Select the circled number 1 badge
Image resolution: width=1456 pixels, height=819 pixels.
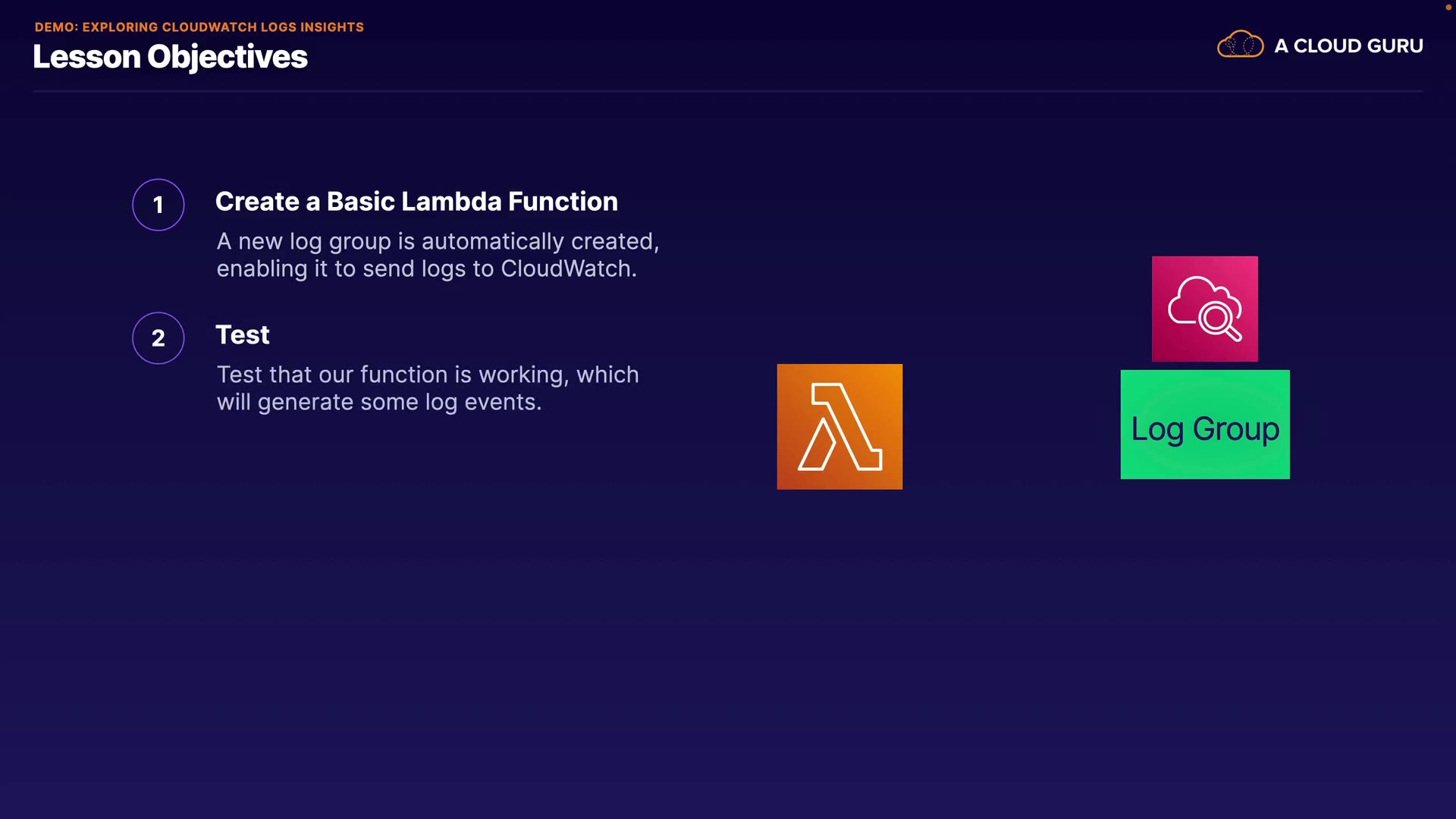coord(158,205)
